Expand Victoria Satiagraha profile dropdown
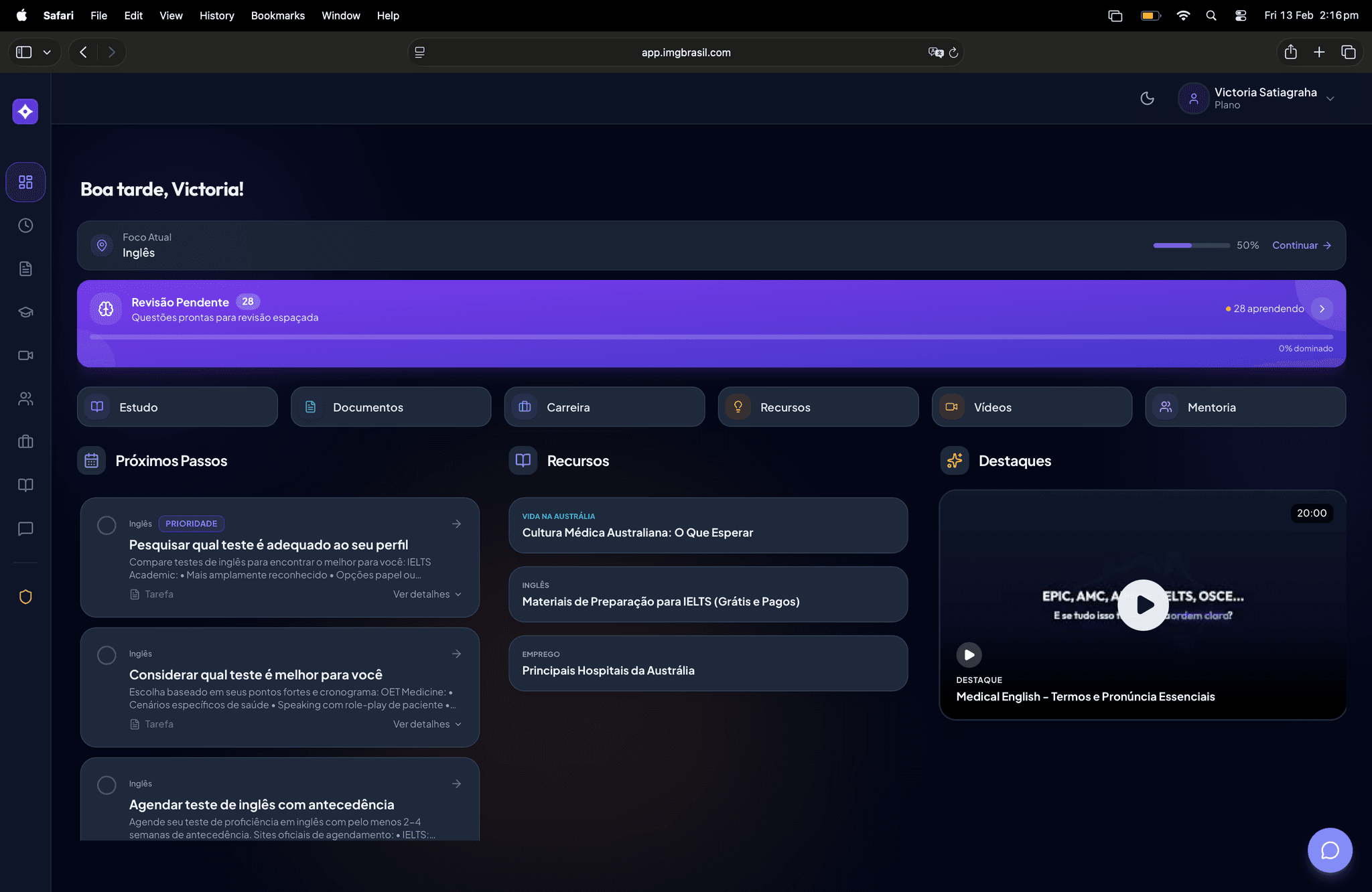The height and width of the screenshot is (892, 1372). tap(1330, 98)
